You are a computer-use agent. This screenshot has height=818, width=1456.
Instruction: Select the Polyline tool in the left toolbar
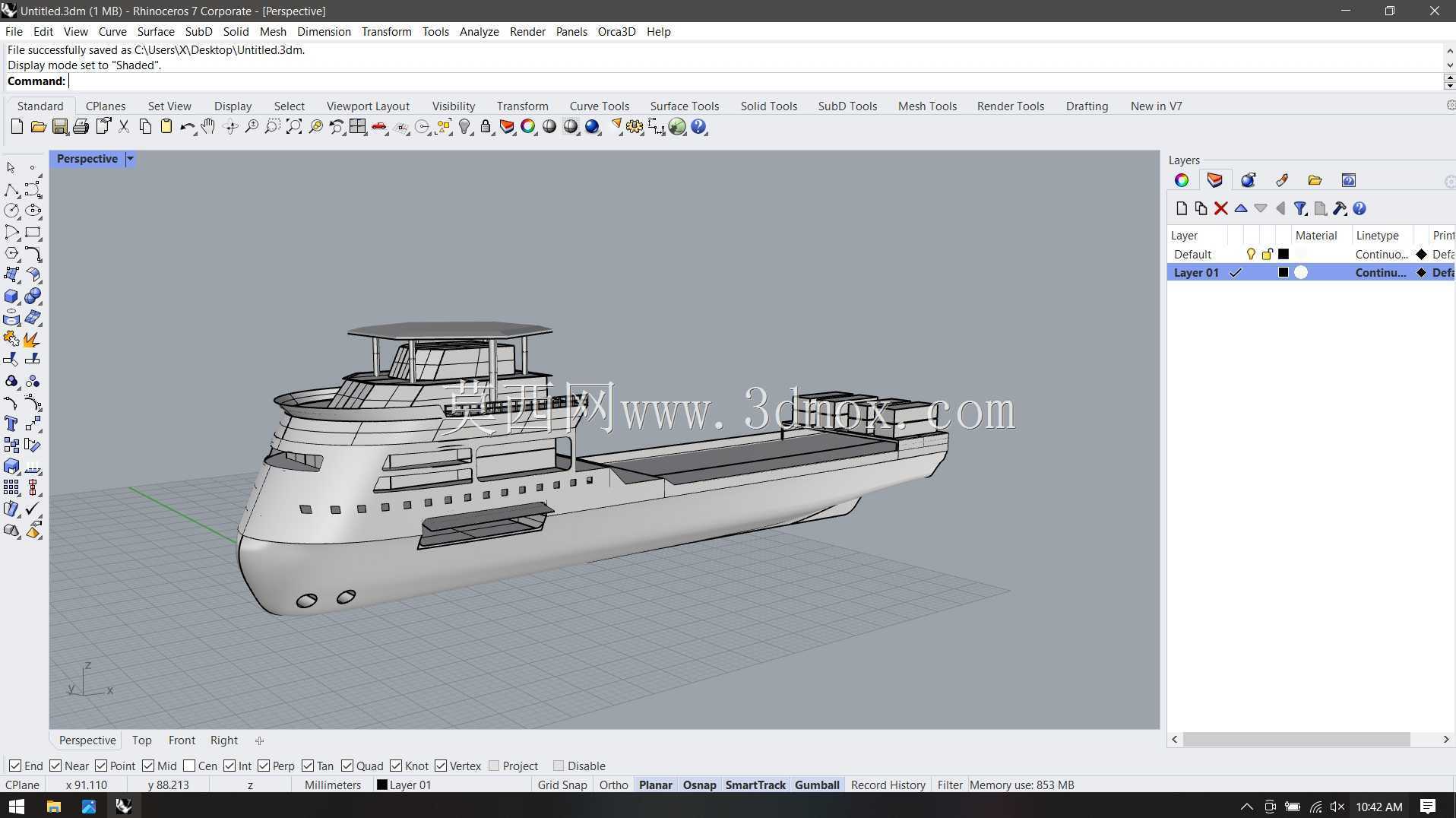(11, 190)
